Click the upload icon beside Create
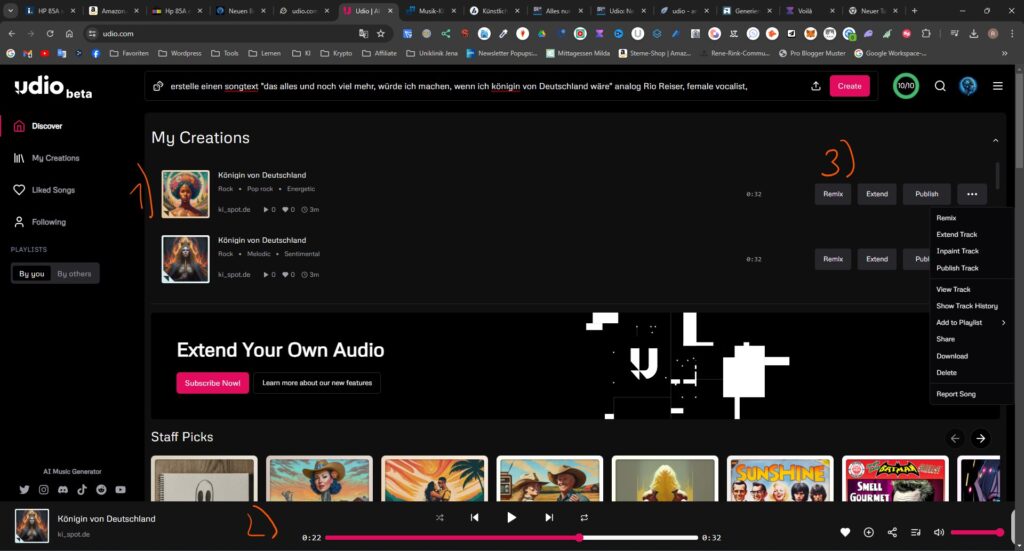Viewport: 1024px width, 551px height. 816,86
